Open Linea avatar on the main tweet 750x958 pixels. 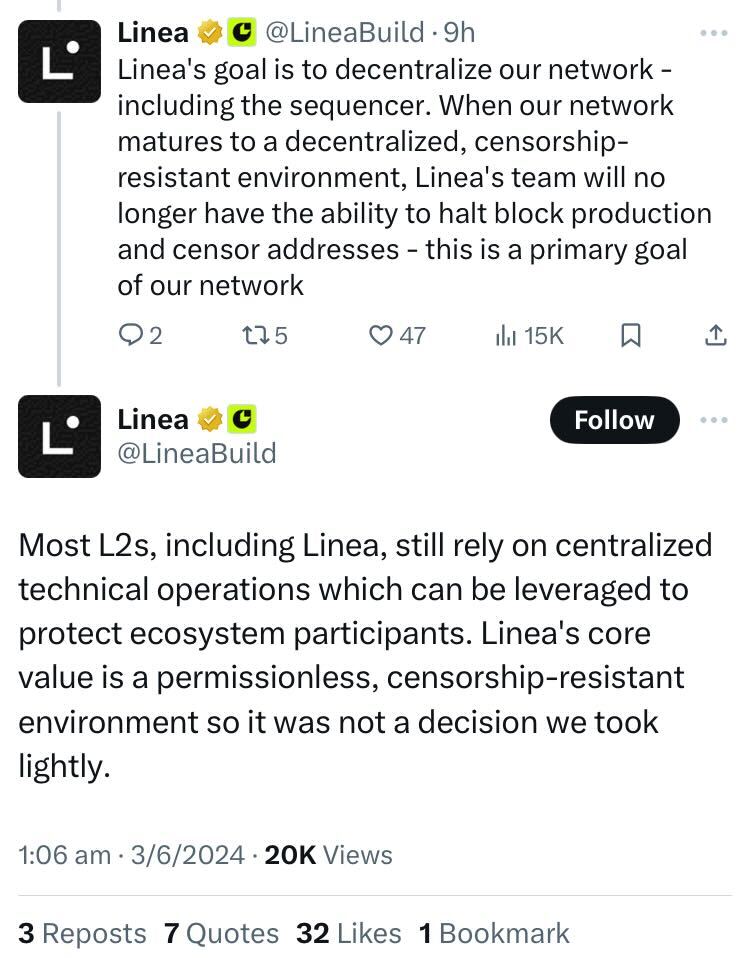(x=59, y=436)
